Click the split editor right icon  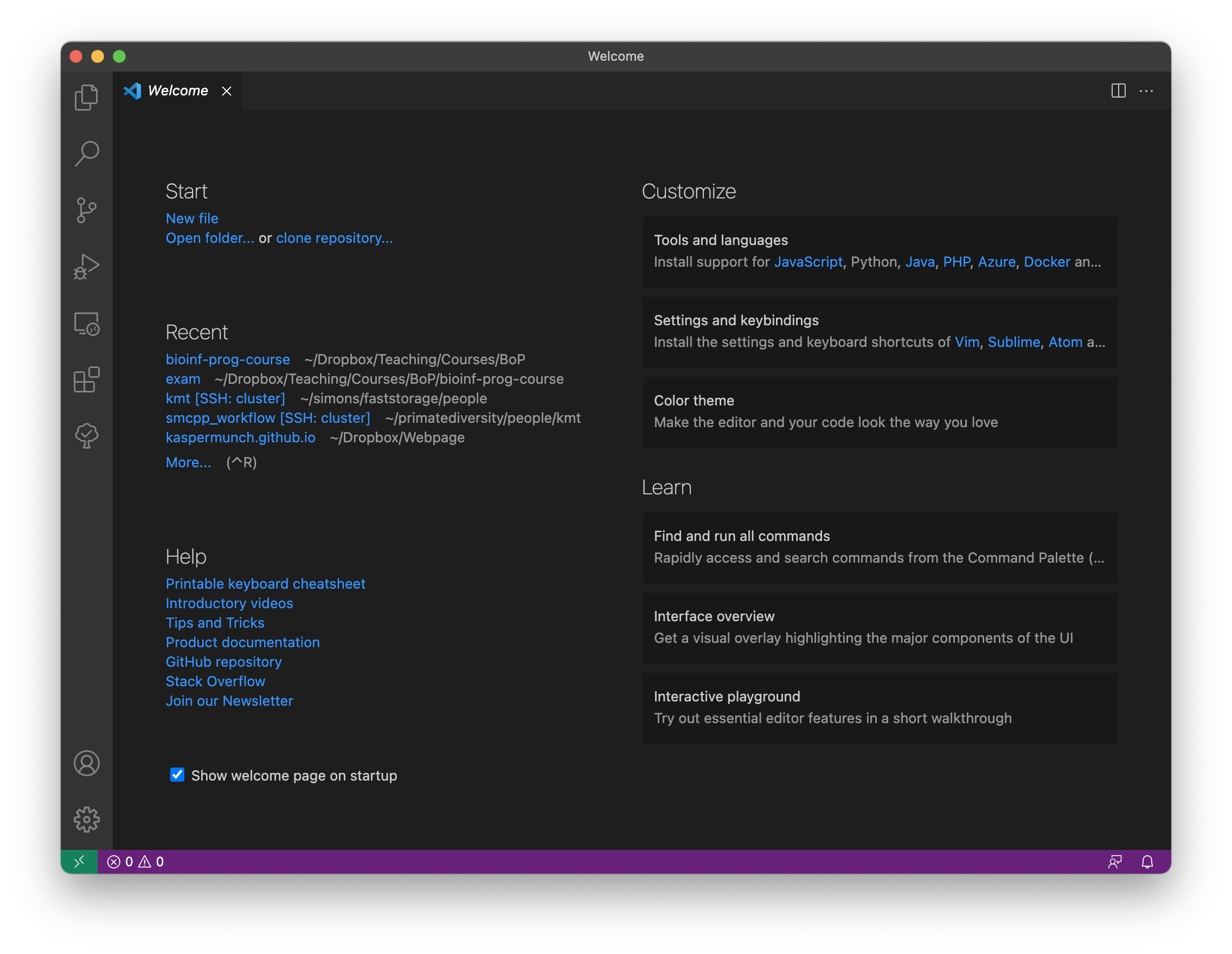[x=1118, y=91]
